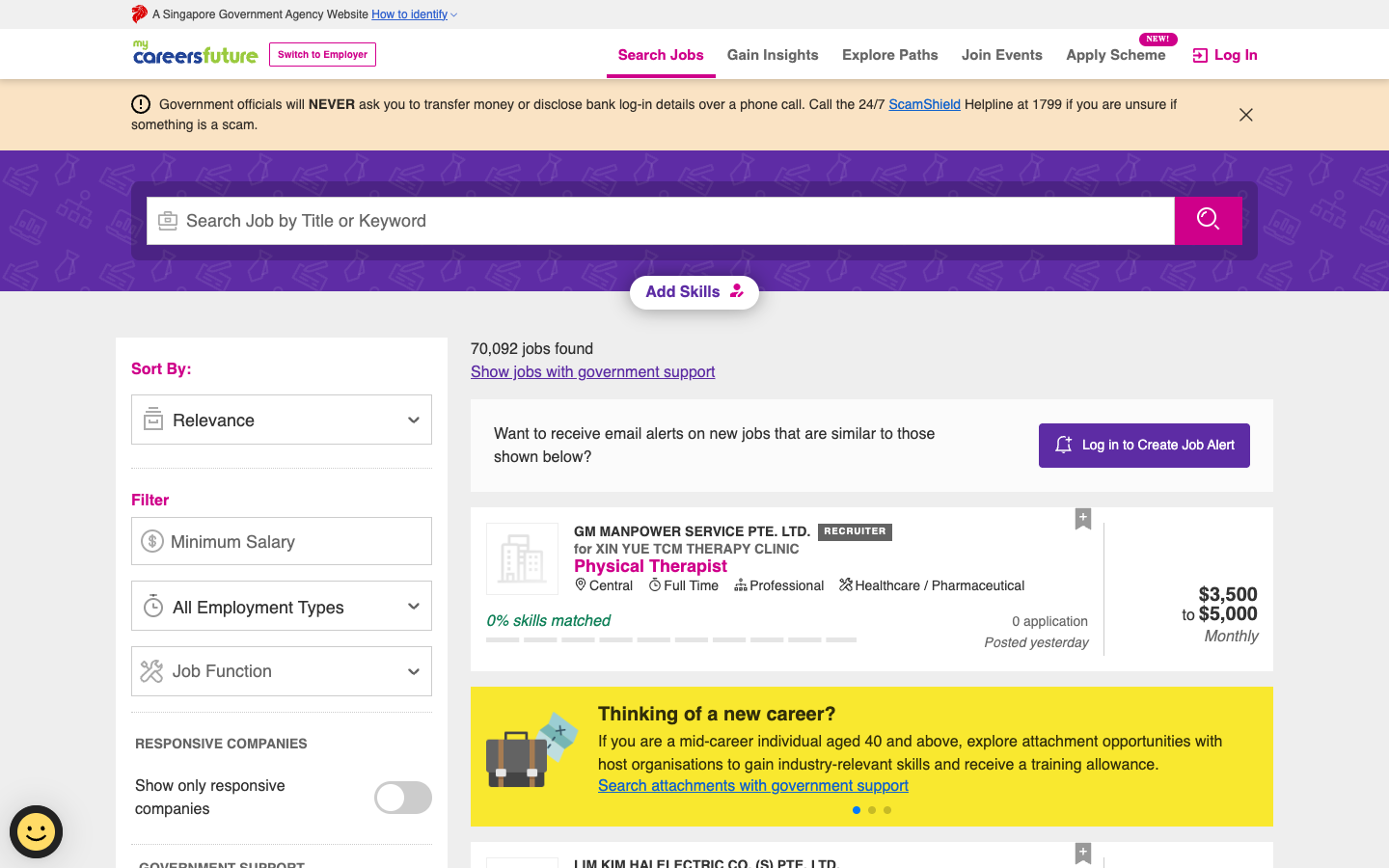Click the NEW! badge
The height and width of the screenshot is (868, 1389).
pyautogui.click(x=1157, y=39)
